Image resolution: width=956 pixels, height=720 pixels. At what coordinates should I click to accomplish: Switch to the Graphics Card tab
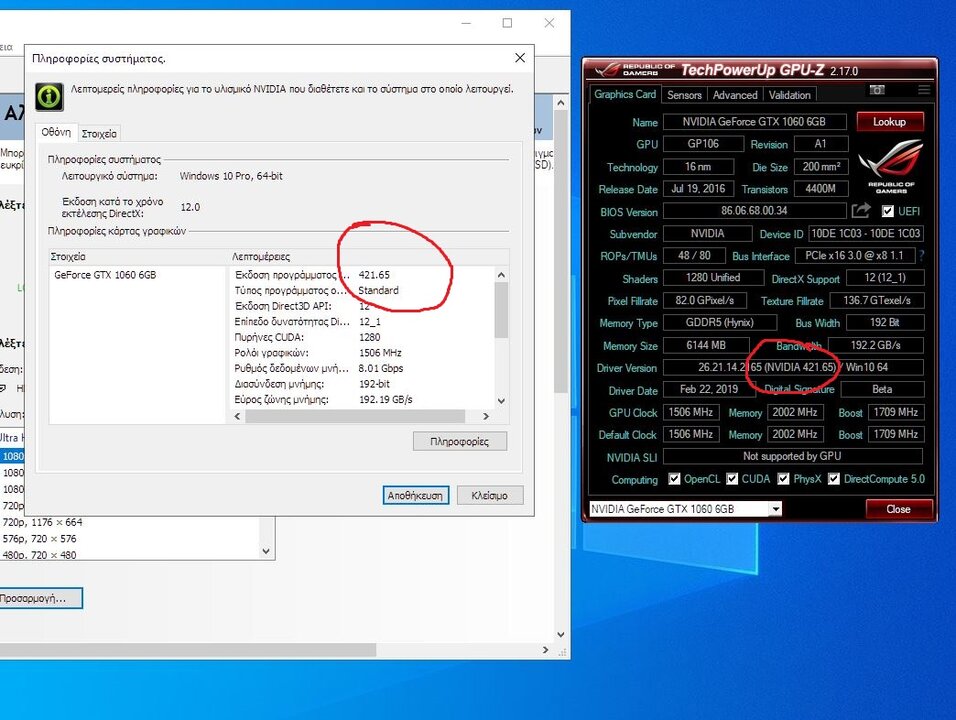tap(624, 94)
